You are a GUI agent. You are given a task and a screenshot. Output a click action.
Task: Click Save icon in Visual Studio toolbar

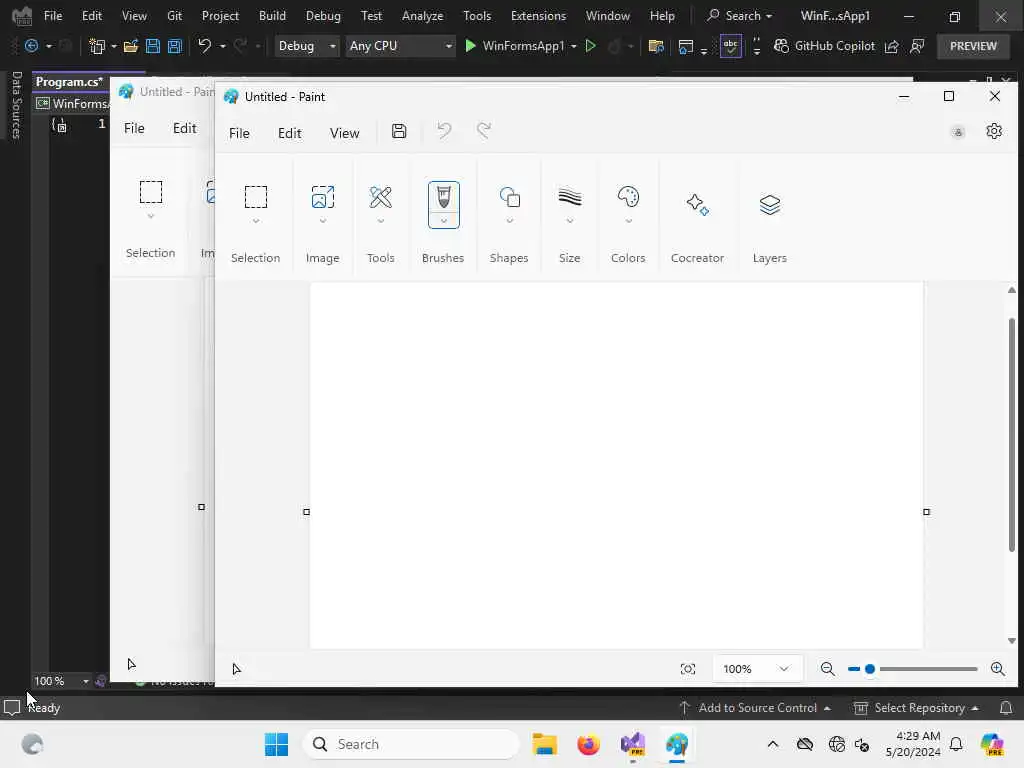153,46
